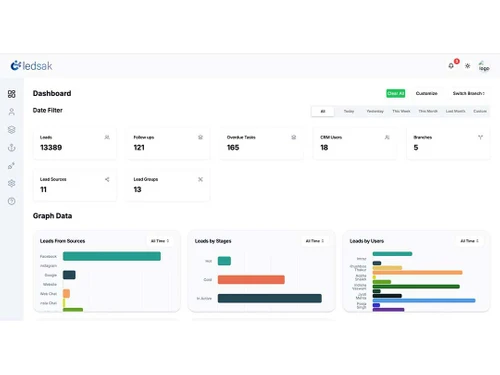This screenshot has width=500, height=375.
Task: Open the stacked layers icon in the sidebar
Action: (12, 130)
